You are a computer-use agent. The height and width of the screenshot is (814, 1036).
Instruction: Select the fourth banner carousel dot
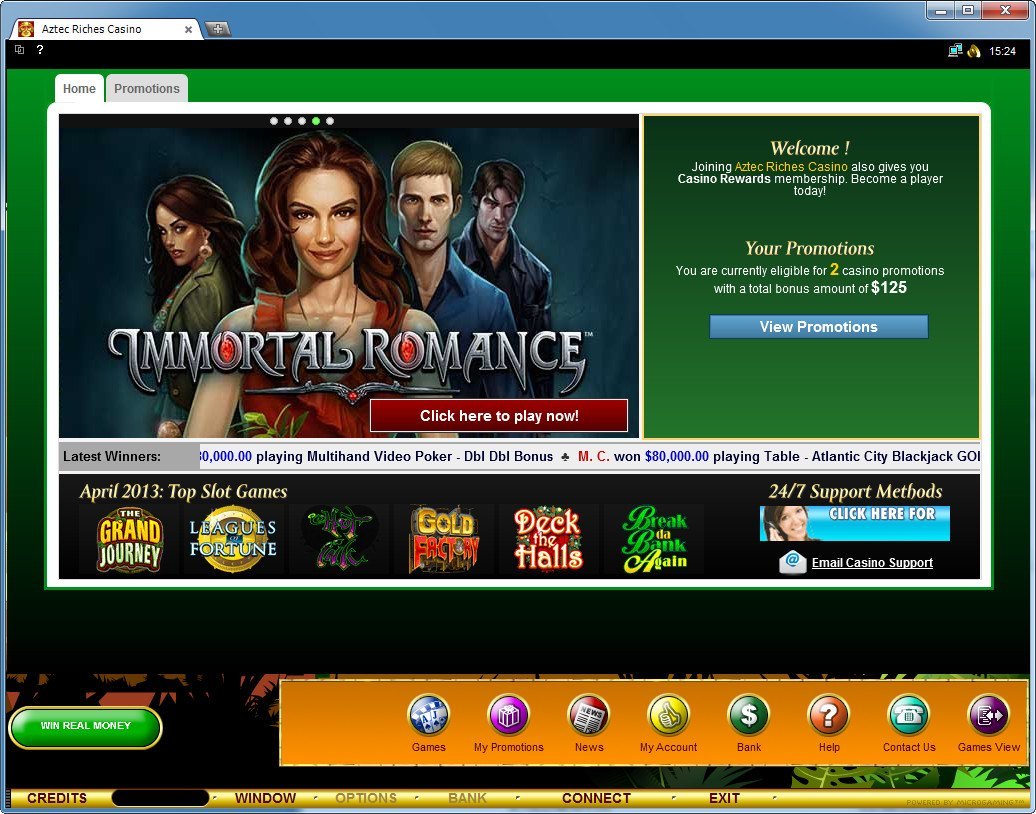click(x=315, y=121)
